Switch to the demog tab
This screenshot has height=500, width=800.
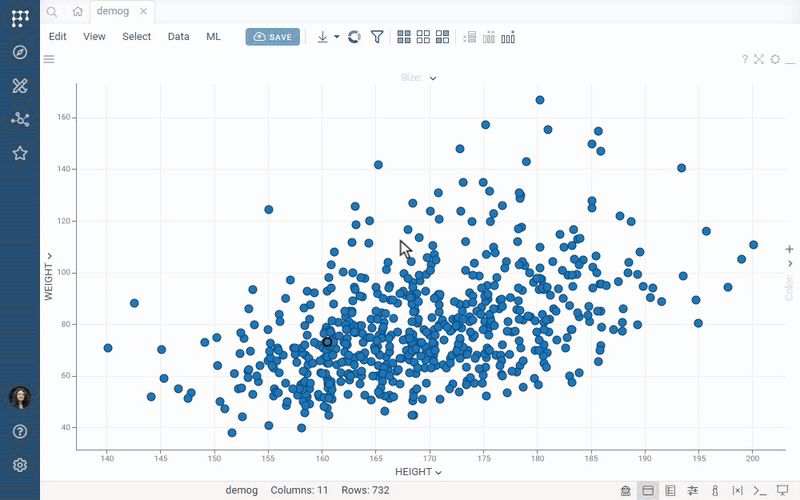click(x=113, y=11)
